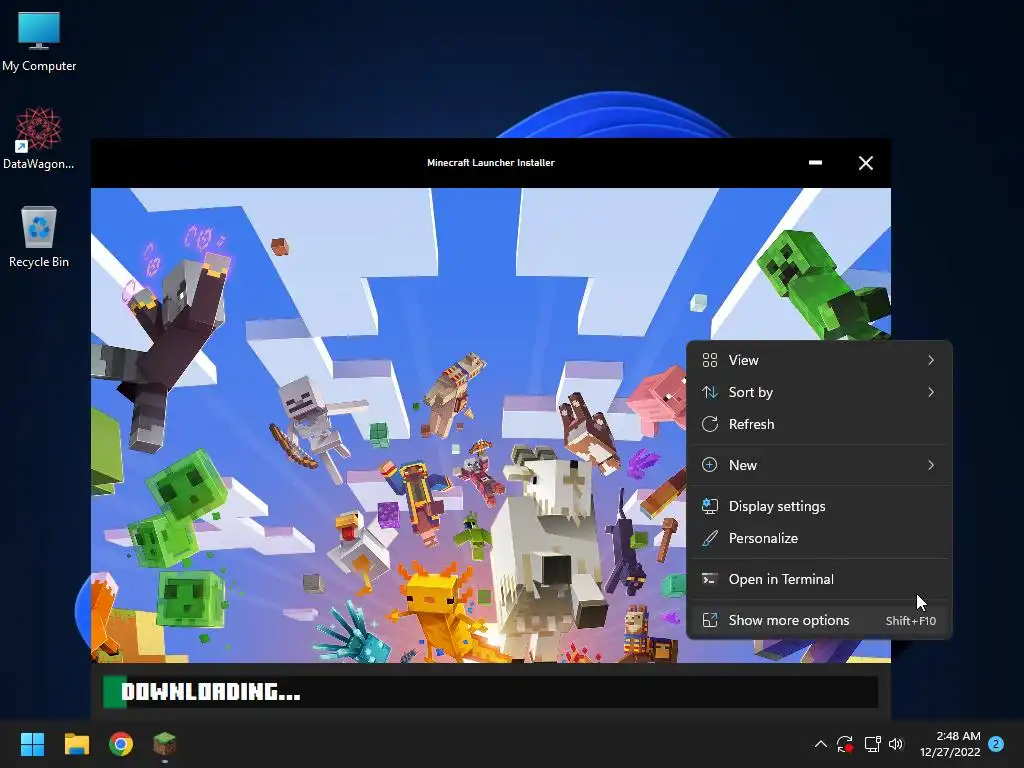Close the Minecraft Launcher Installer window
This screenshot has height=768, width=1024.
866,163
